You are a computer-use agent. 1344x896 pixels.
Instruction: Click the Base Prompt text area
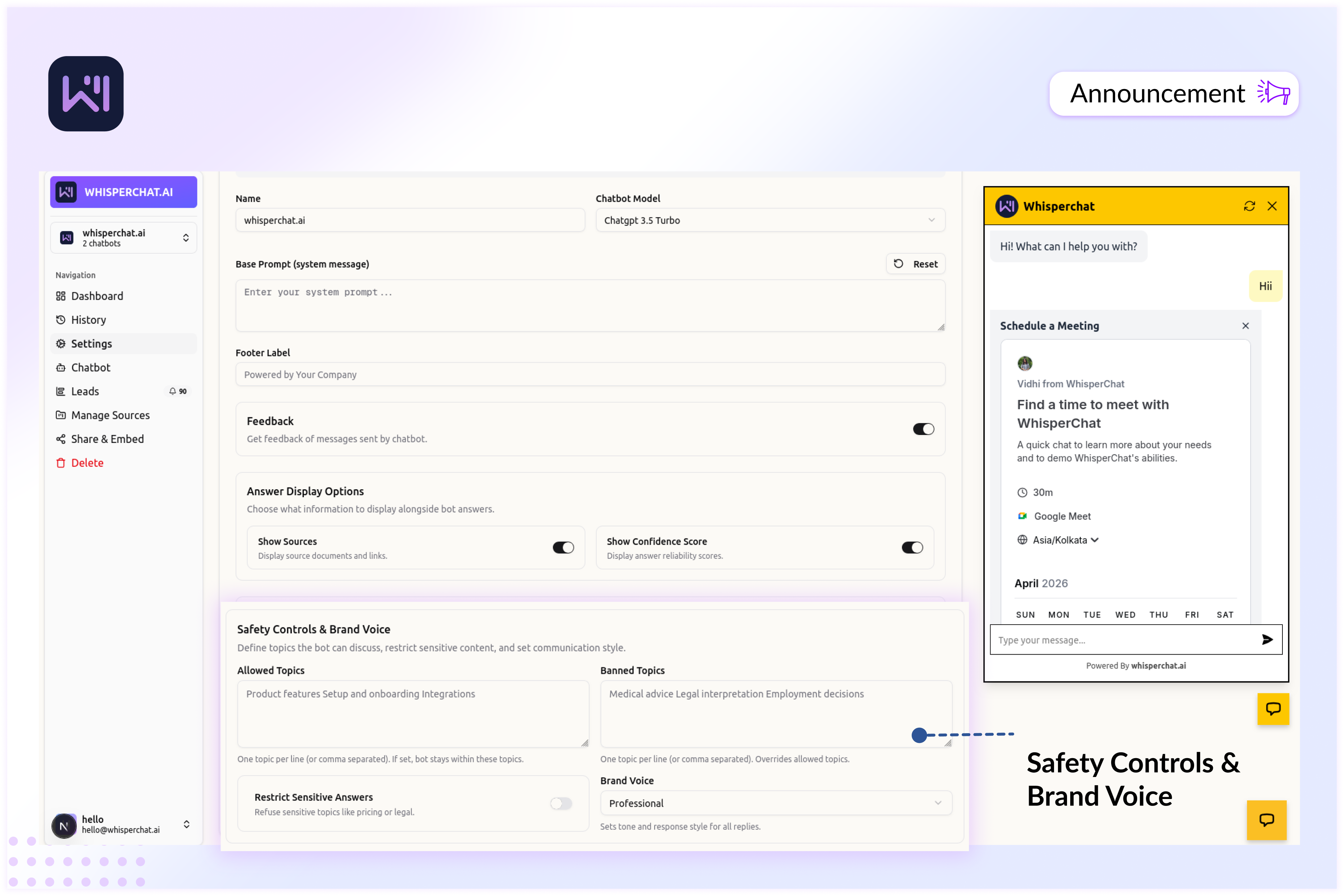(x=590, y=306)
